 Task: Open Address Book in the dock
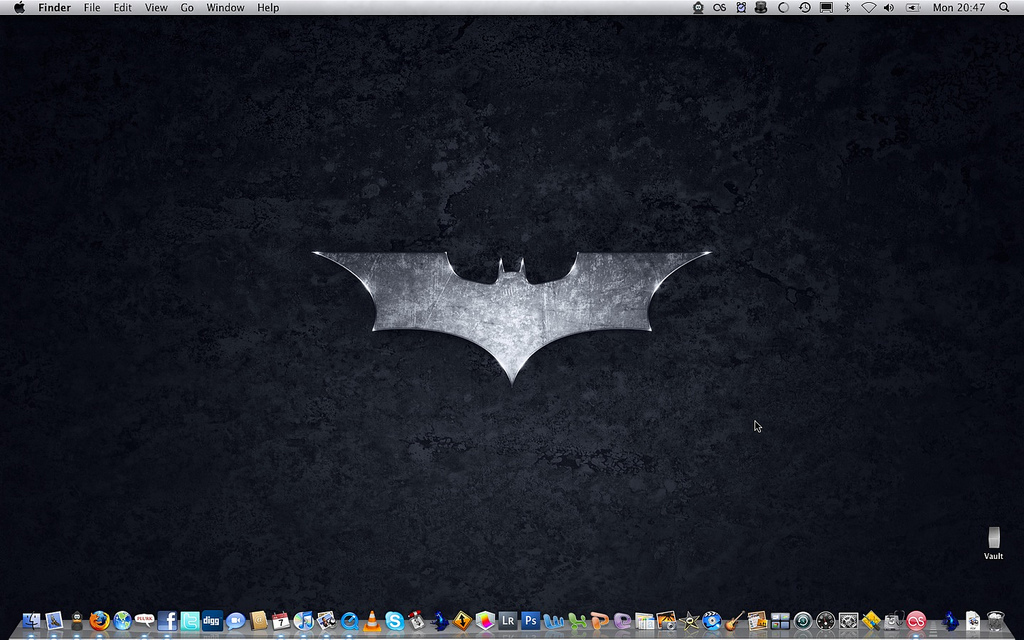coord(258,620)
